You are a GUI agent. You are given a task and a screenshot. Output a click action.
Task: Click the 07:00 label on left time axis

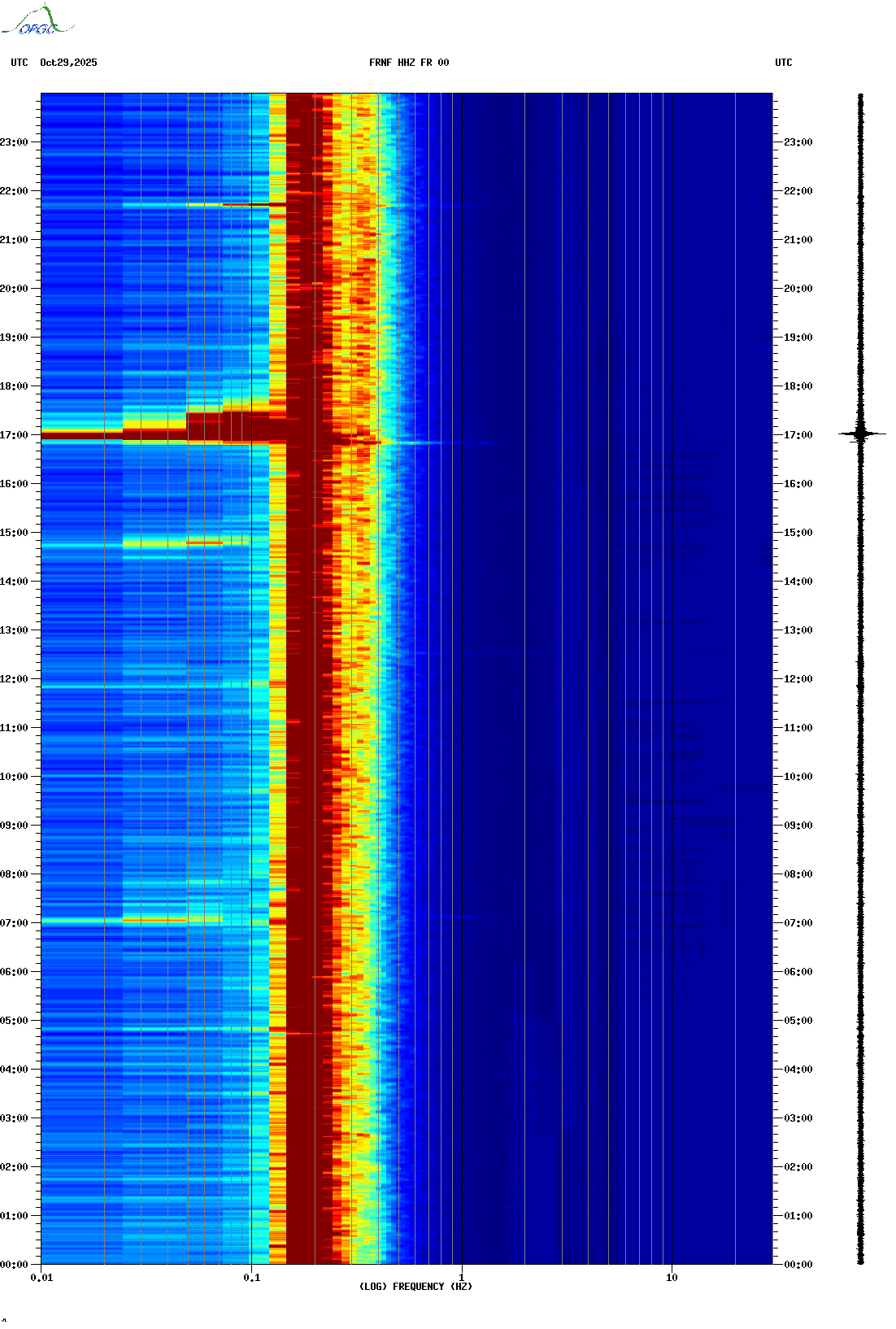point(15,923)
